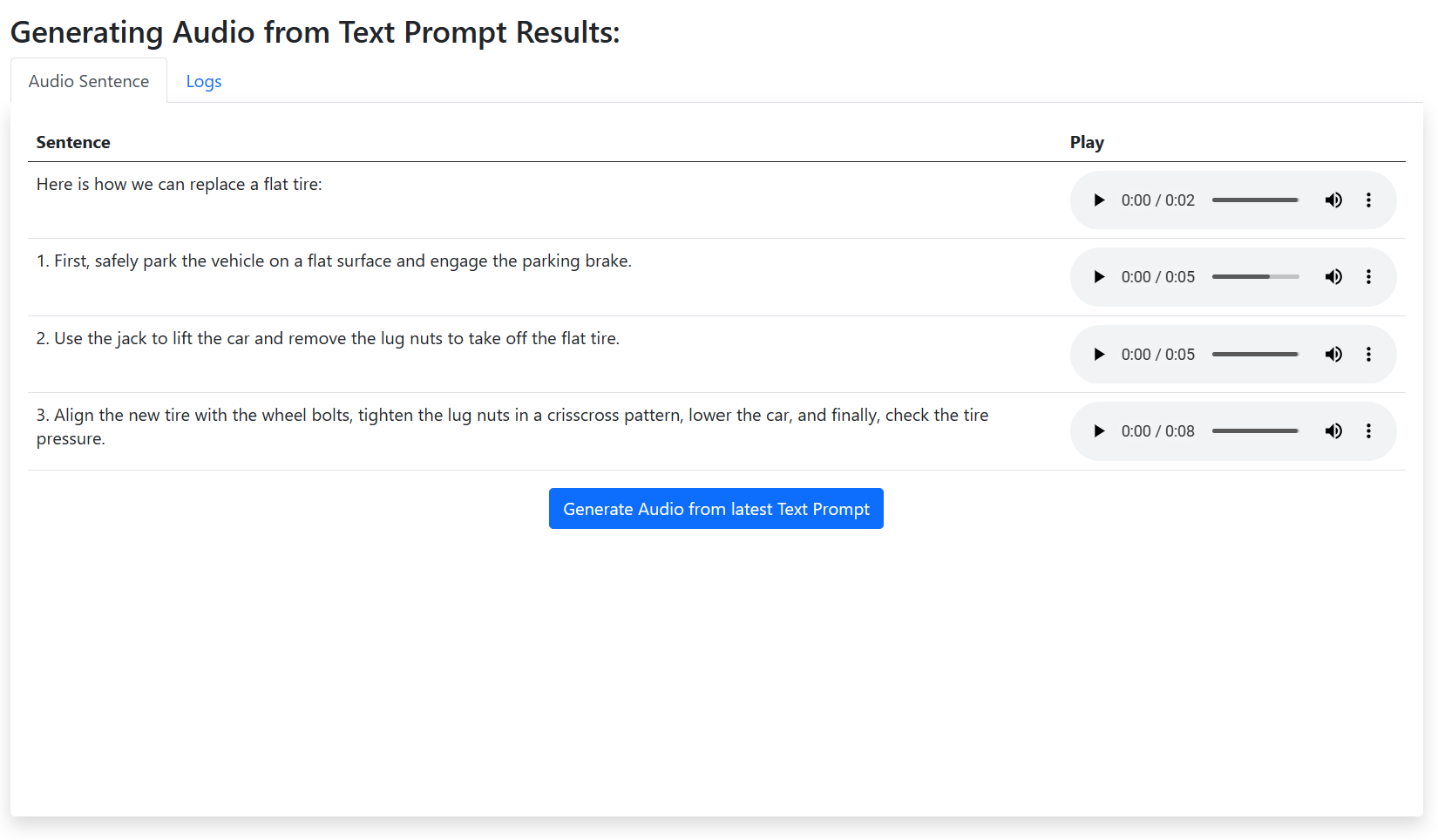Click the sentence starting '2. Use the jack'
Image resolution: width=1438 pixels, height=840 pixels.
328,339
